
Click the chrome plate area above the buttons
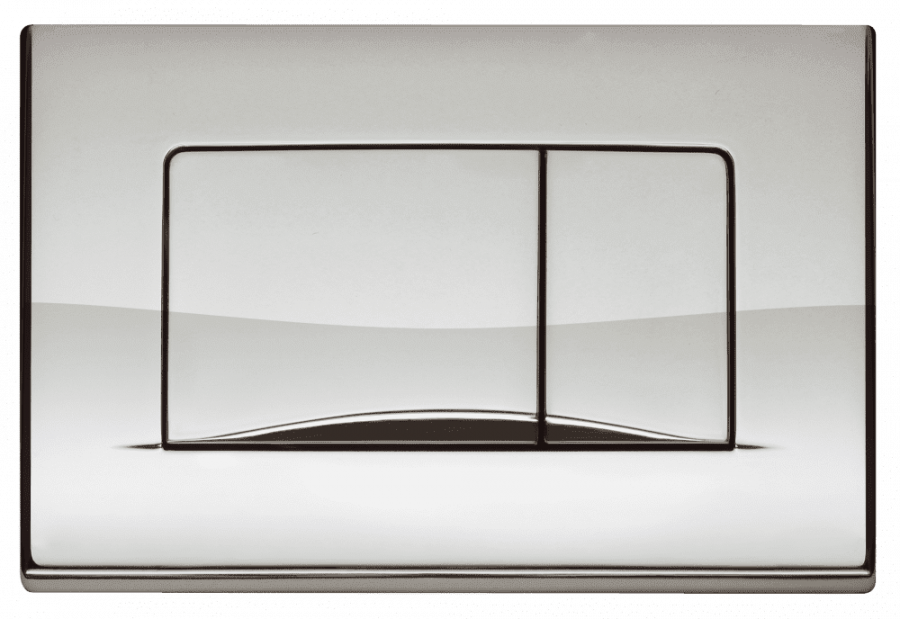(450, 85)
